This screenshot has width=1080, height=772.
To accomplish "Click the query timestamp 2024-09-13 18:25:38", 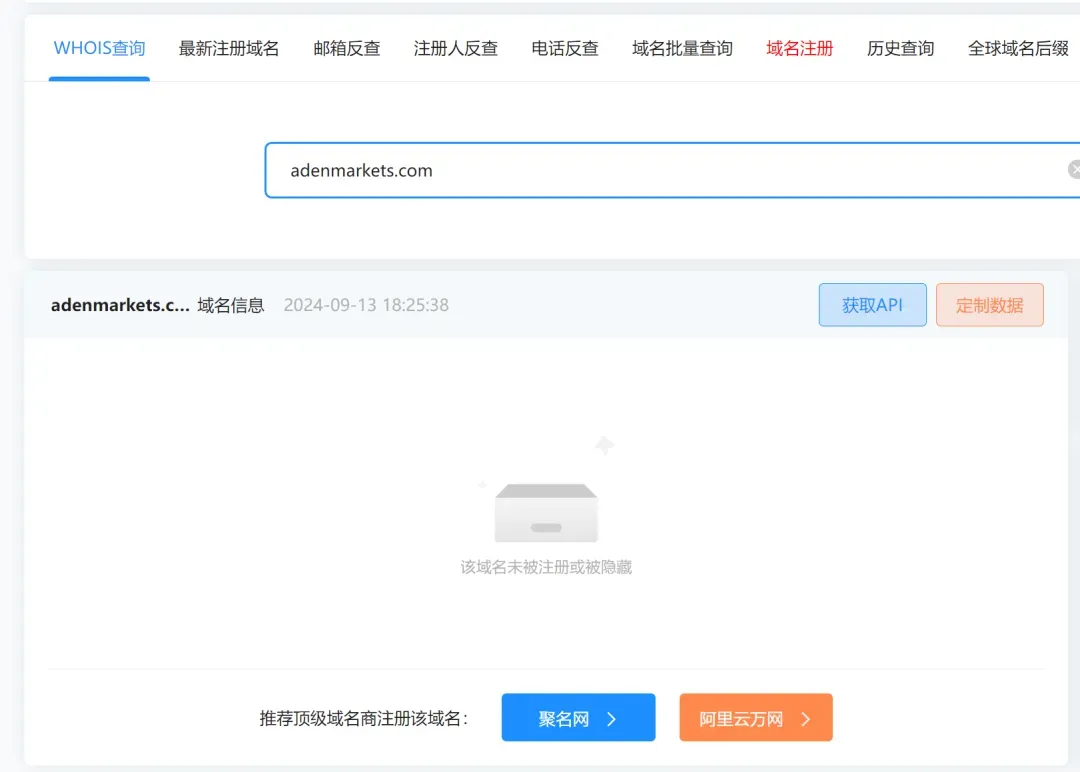I will pos(366,305).
